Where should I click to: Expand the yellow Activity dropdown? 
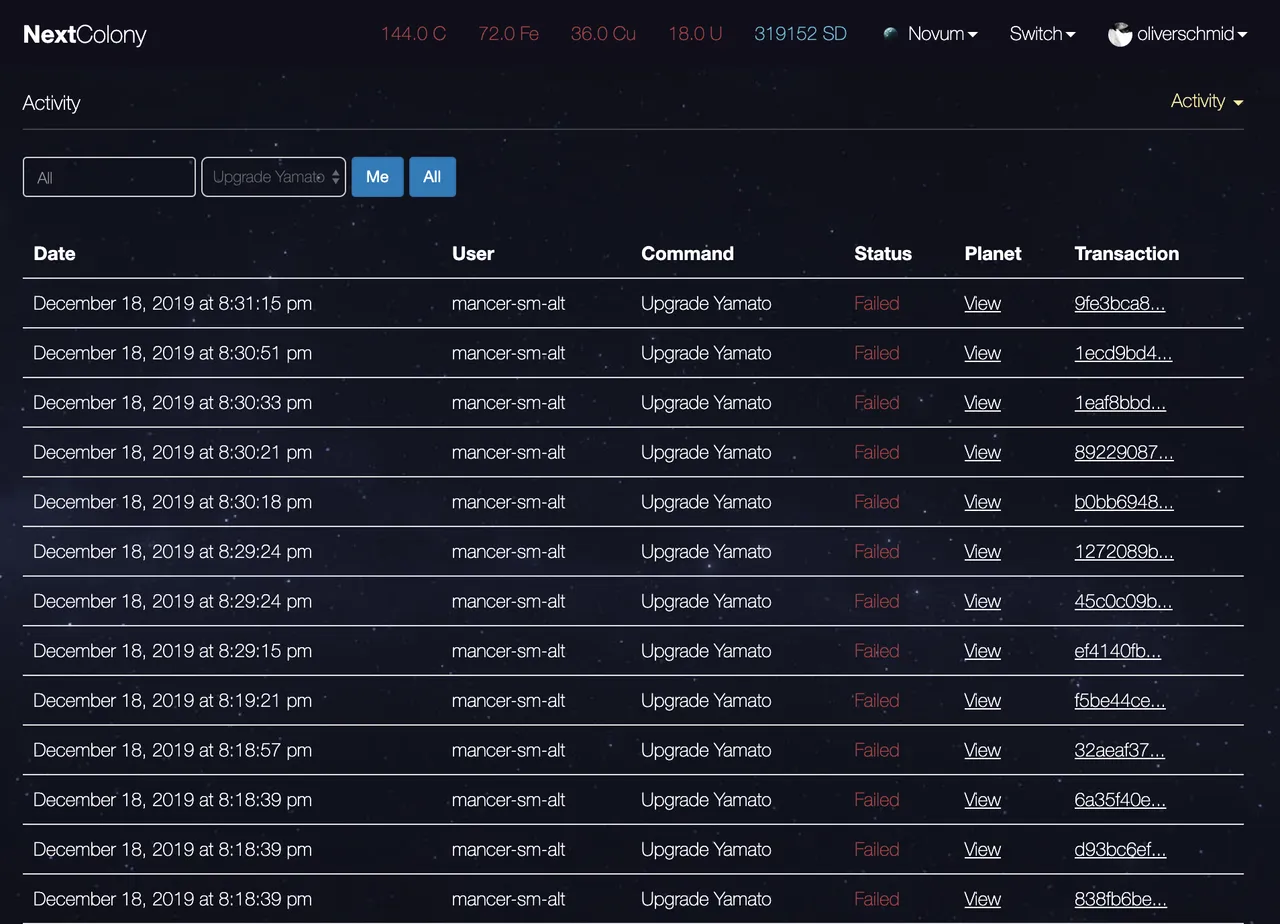coord(1207,101)
